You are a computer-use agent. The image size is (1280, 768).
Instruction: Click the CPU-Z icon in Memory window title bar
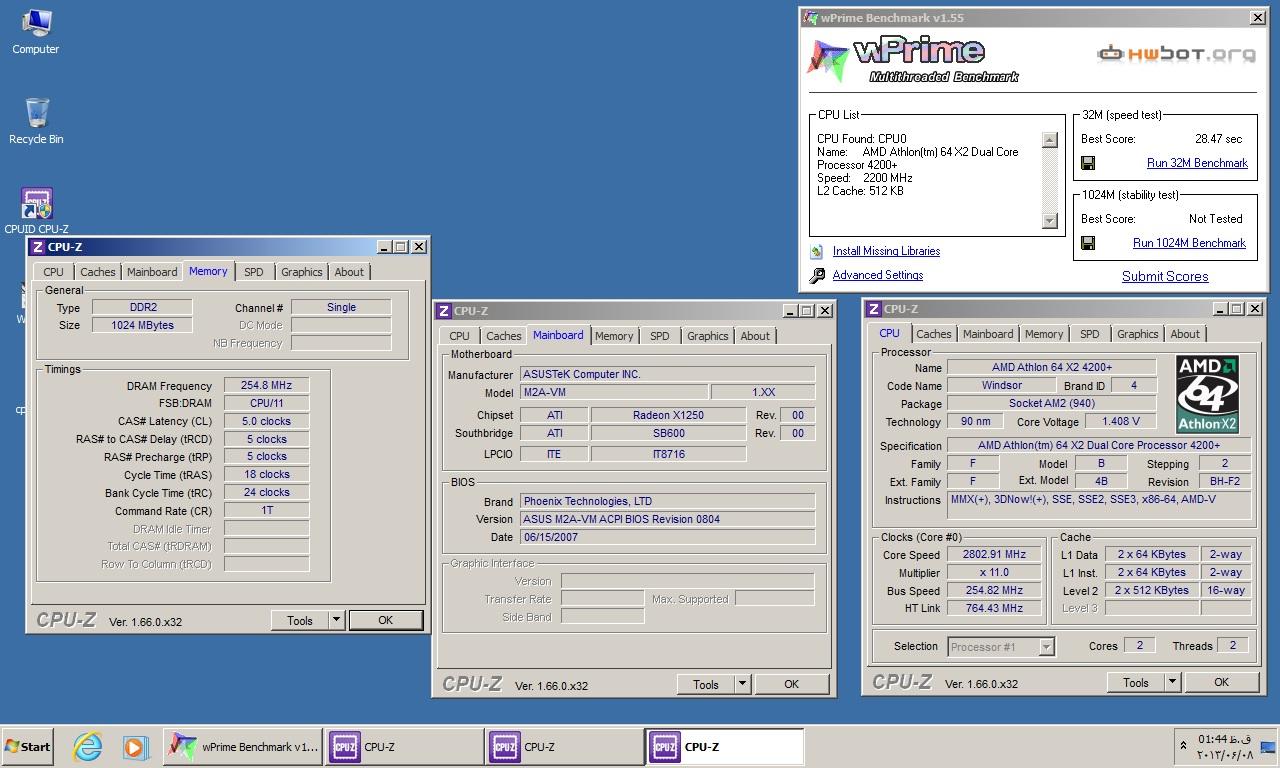point(37,247)
